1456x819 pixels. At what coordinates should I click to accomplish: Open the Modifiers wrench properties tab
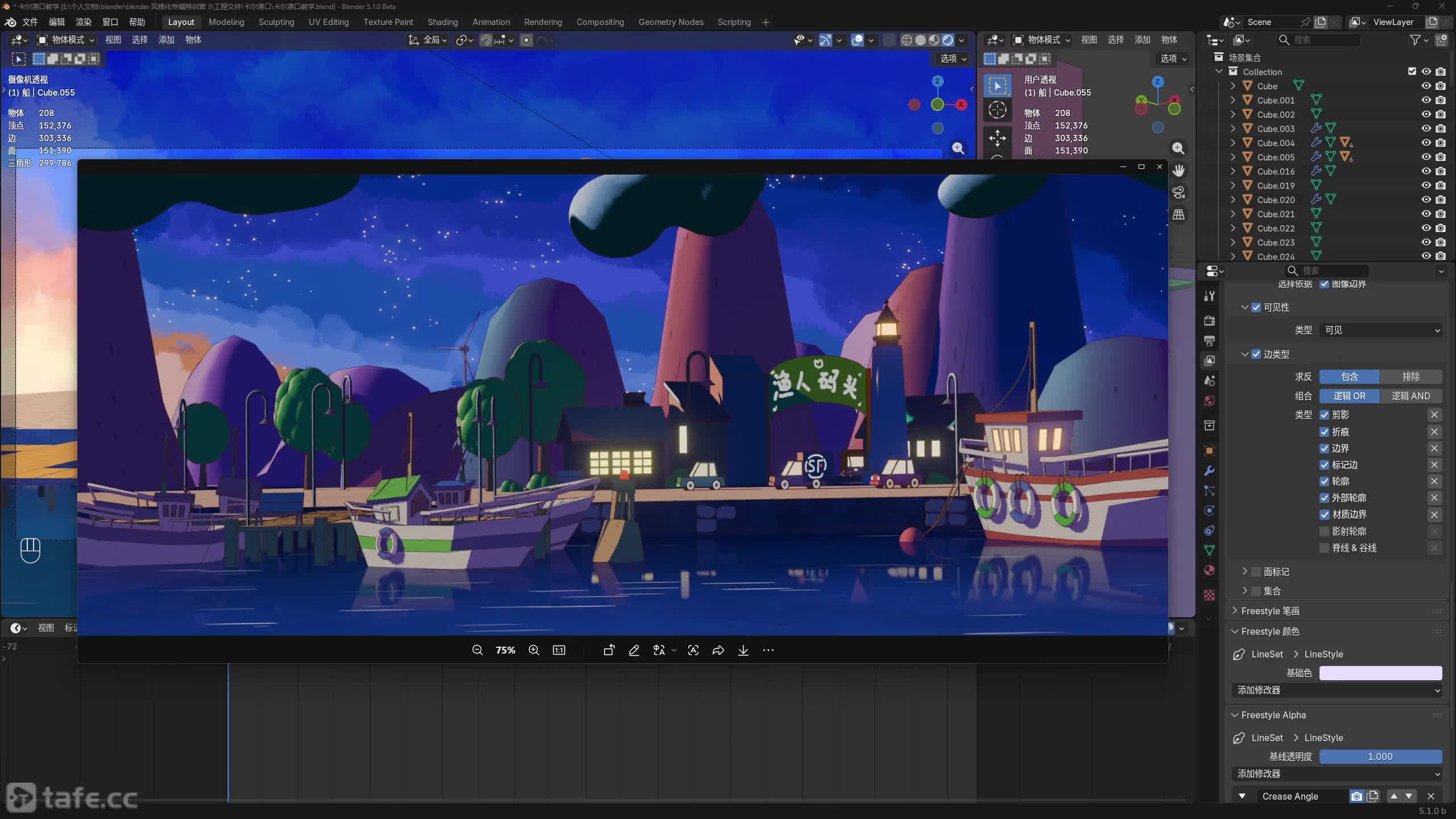1210,471
